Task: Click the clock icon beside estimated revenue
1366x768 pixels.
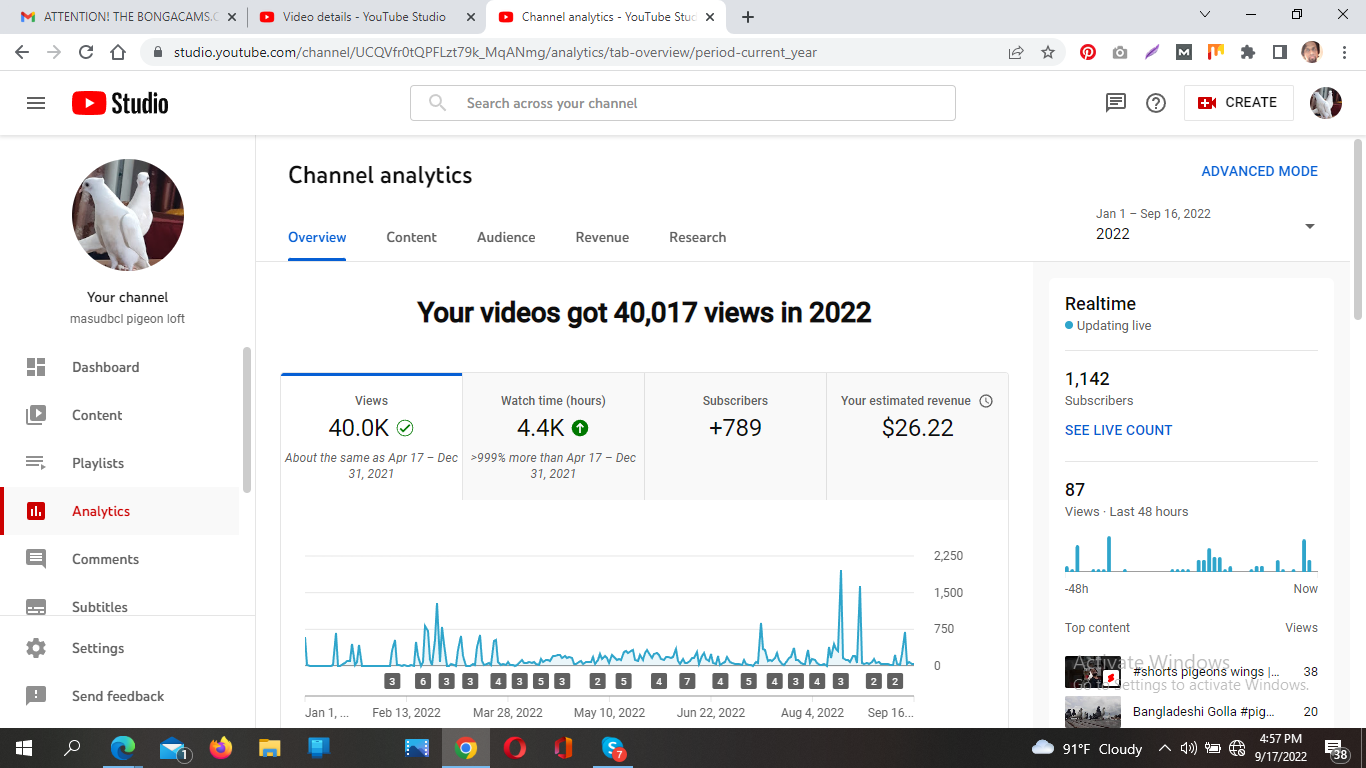Action: click(x=986, y=401)
